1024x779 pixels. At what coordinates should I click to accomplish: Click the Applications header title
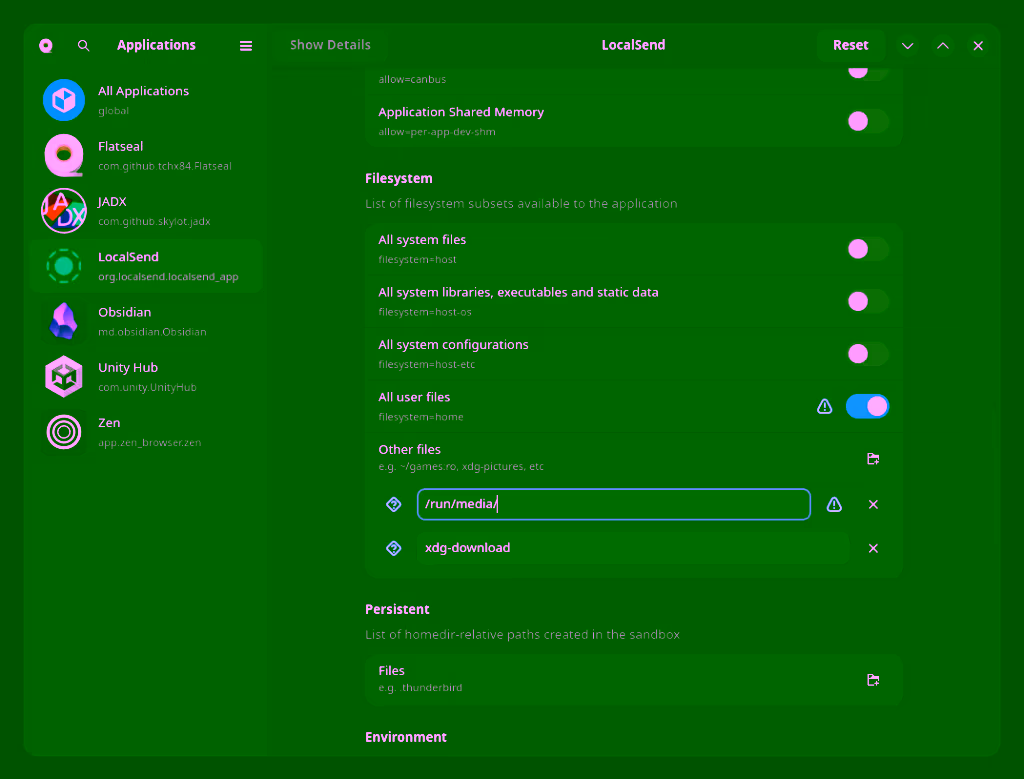pos(156,45)
